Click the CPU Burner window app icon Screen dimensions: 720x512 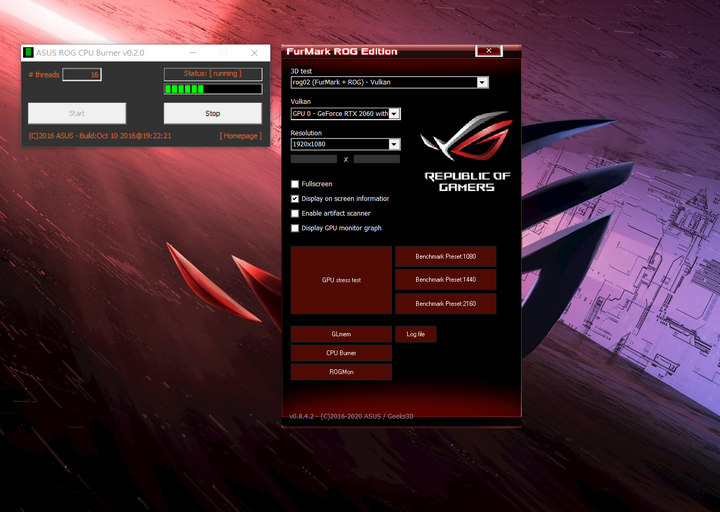pos(28,53)
